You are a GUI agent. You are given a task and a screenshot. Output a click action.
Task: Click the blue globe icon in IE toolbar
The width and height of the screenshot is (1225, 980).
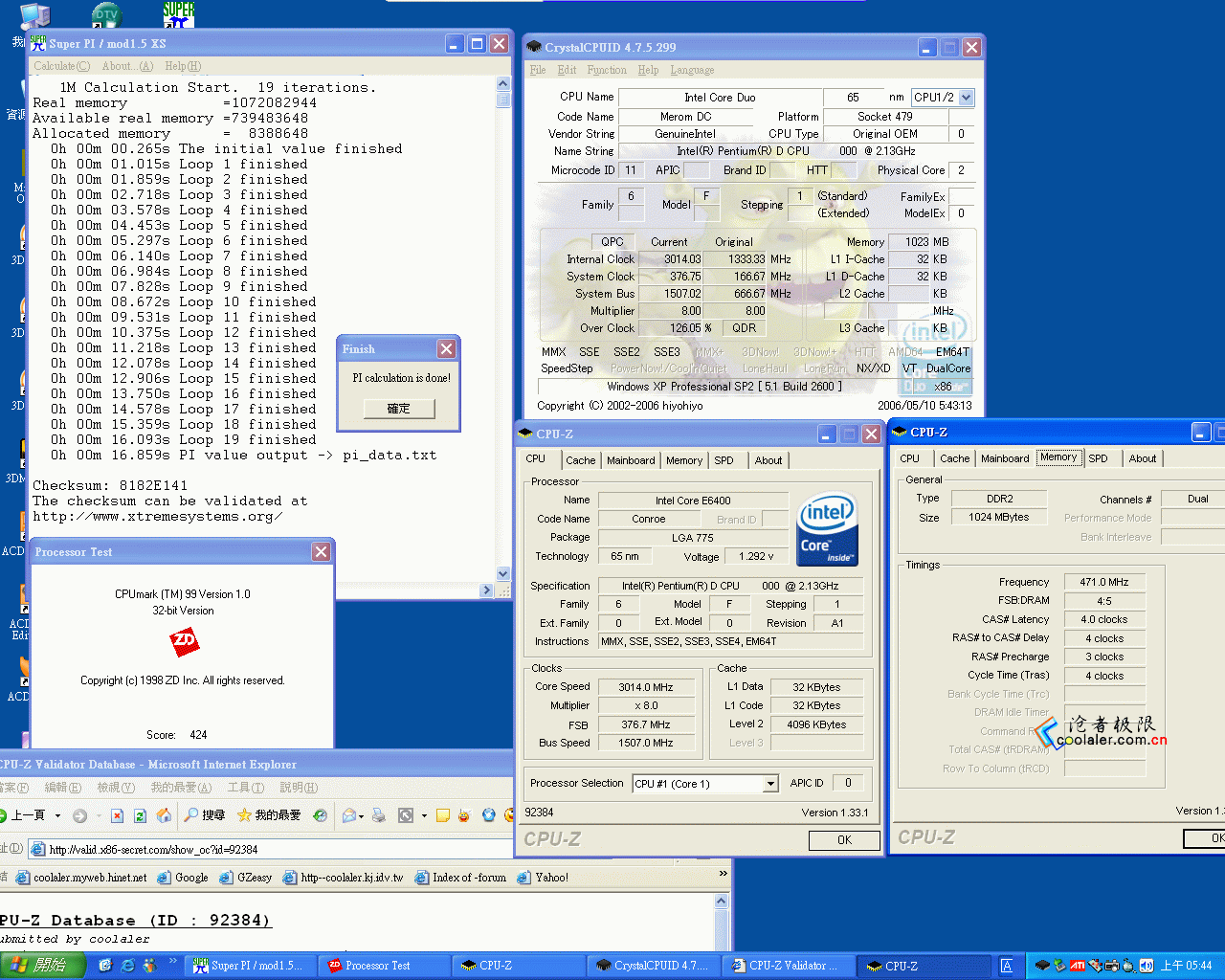click(488, 815)
